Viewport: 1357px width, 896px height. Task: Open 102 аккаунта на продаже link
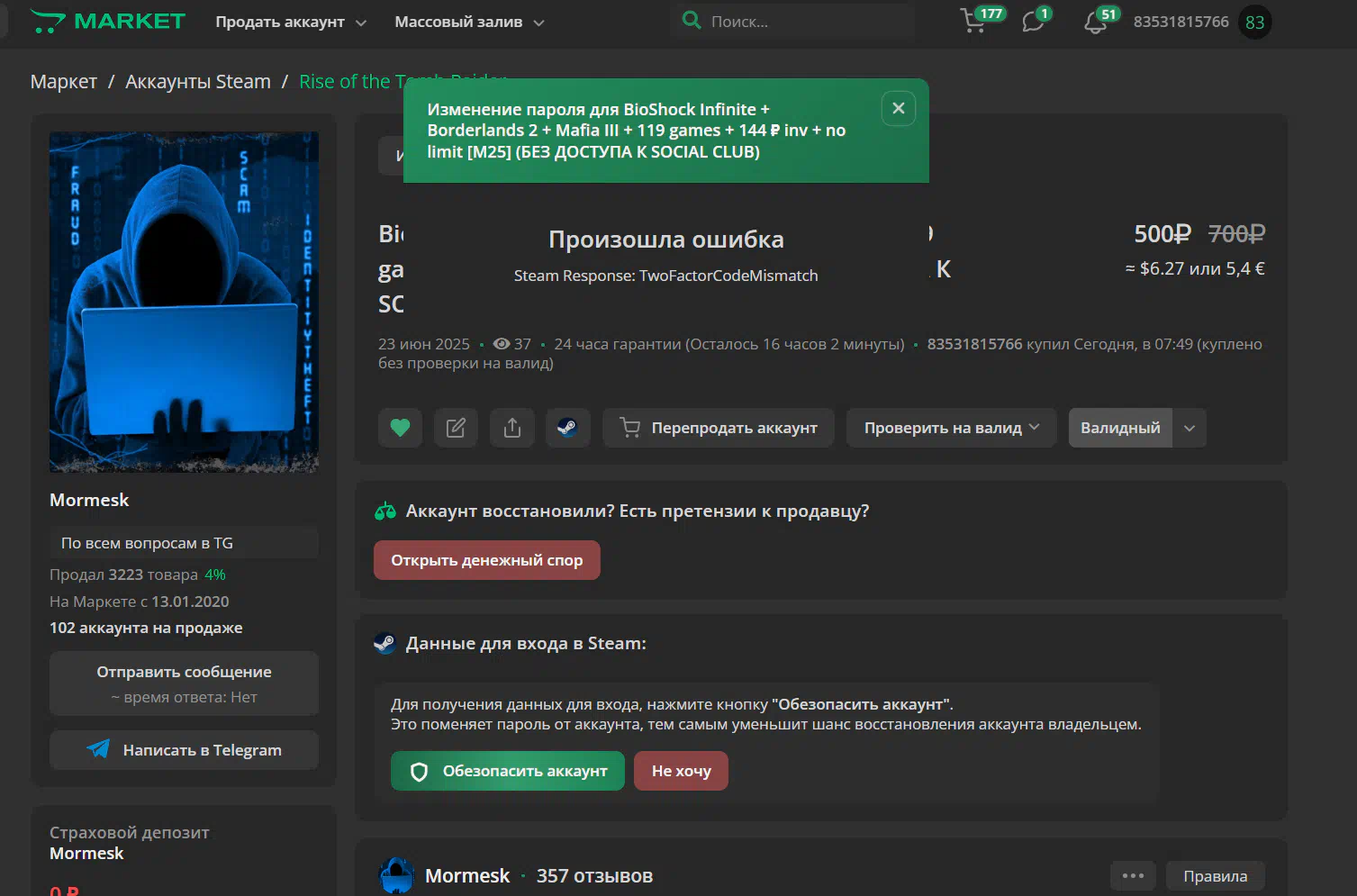[146, 628]
